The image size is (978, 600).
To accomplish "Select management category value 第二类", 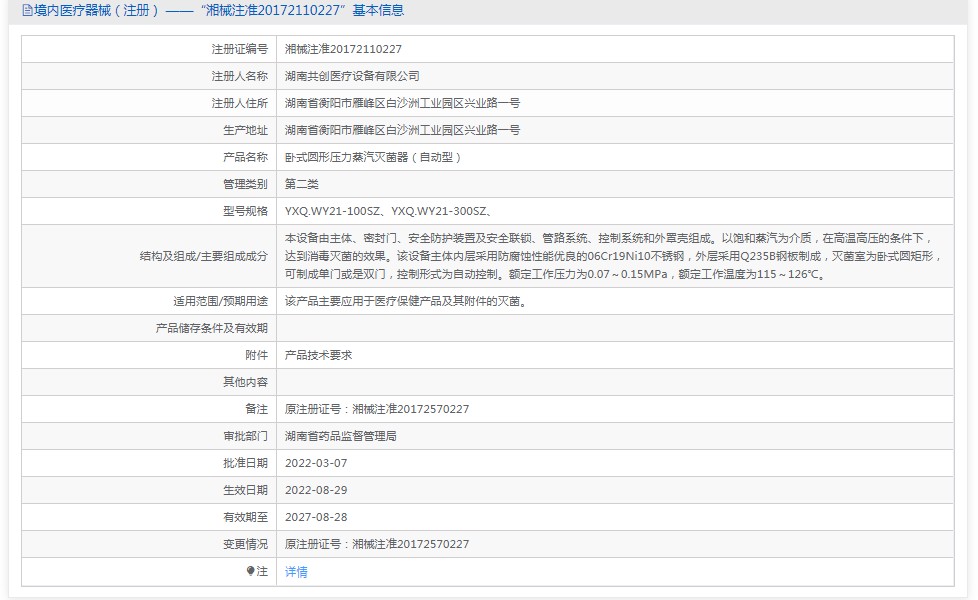I will pos(302,184).
